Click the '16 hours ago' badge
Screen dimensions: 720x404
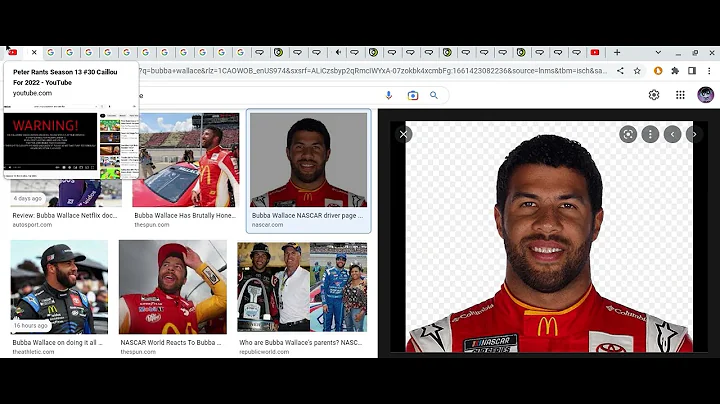click(30, 325)
